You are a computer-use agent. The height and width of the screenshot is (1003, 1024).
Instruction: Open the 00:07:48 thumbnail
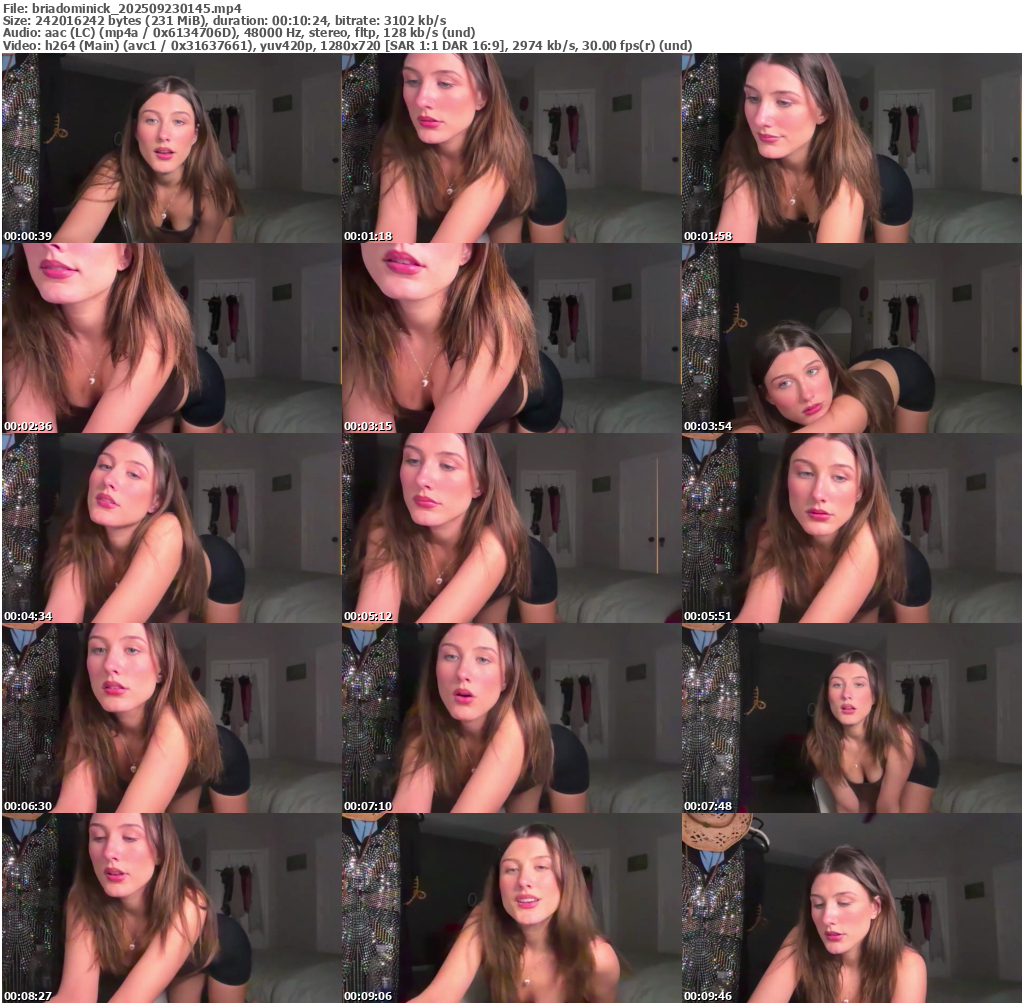(x=851, y=718)
